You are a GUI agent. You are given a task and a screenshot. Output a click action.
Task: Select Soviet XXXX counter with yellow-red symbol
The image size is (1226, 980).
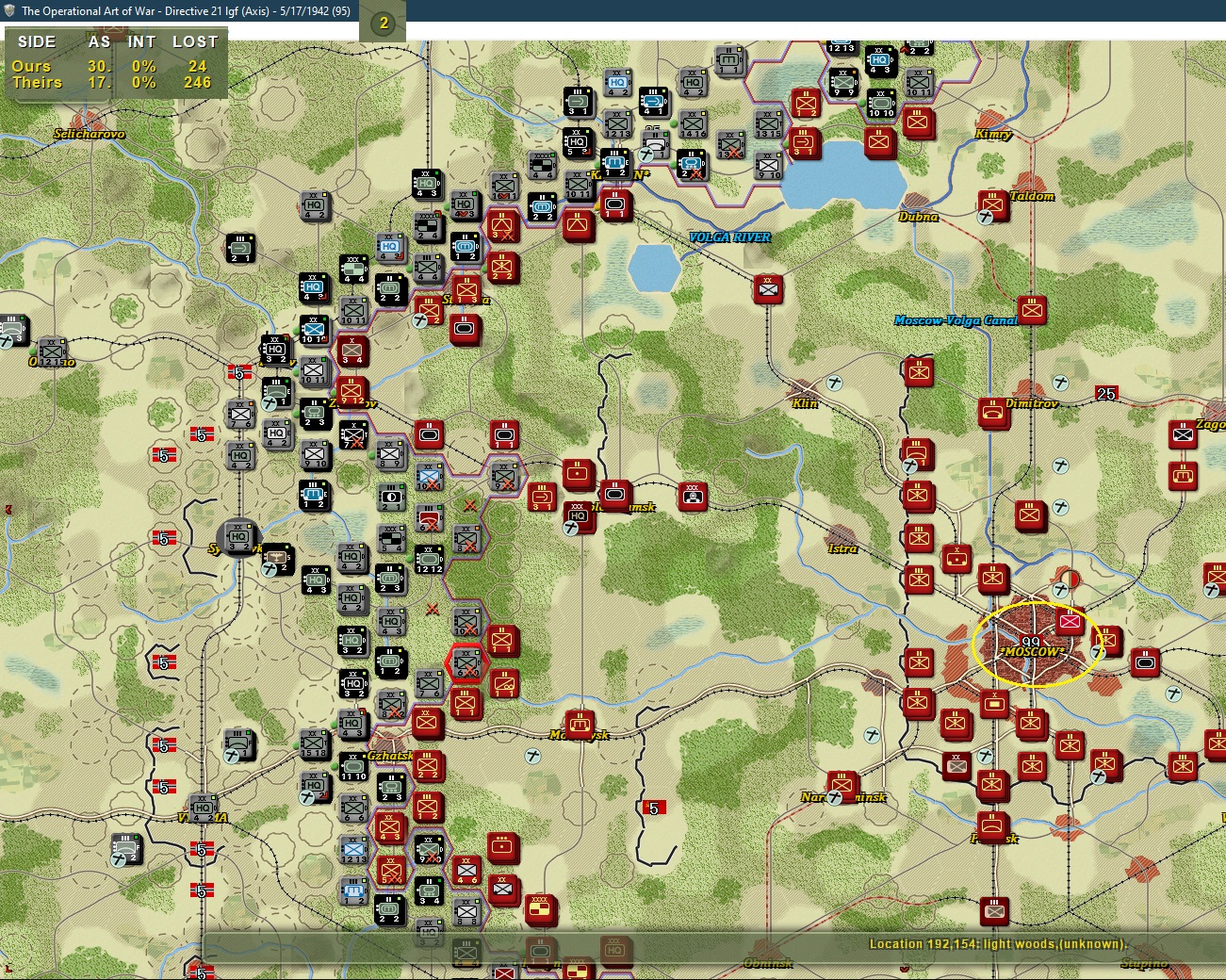[x=540, y=909]
